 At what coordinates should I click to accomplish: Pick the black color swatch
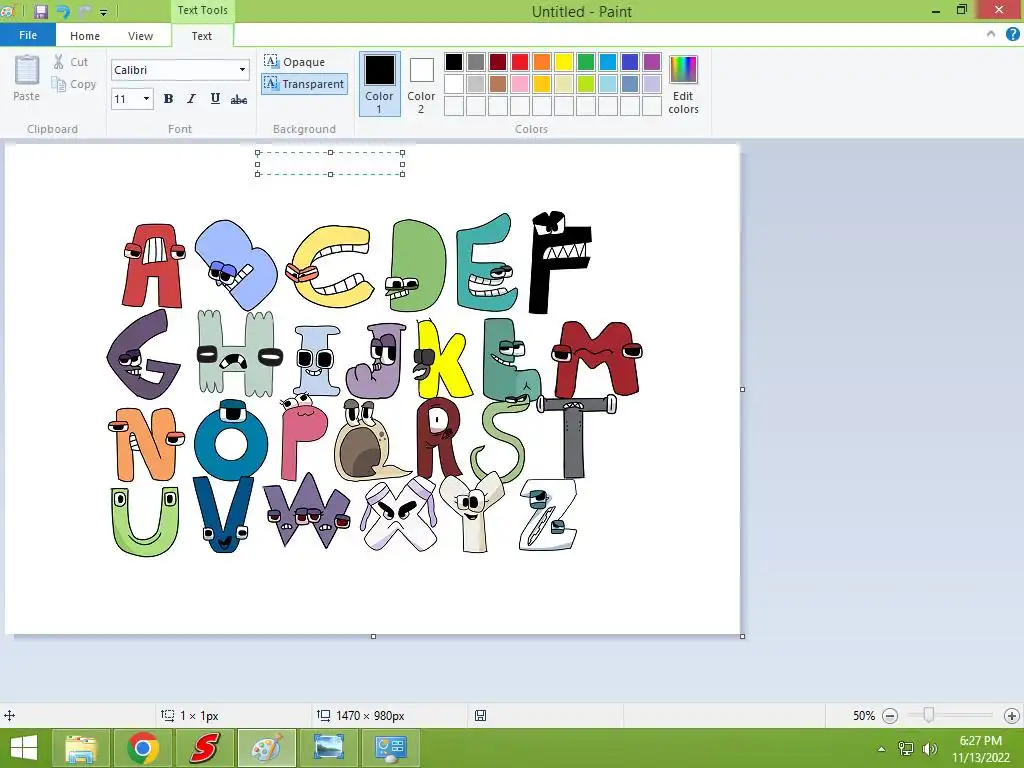click(454, 62)
